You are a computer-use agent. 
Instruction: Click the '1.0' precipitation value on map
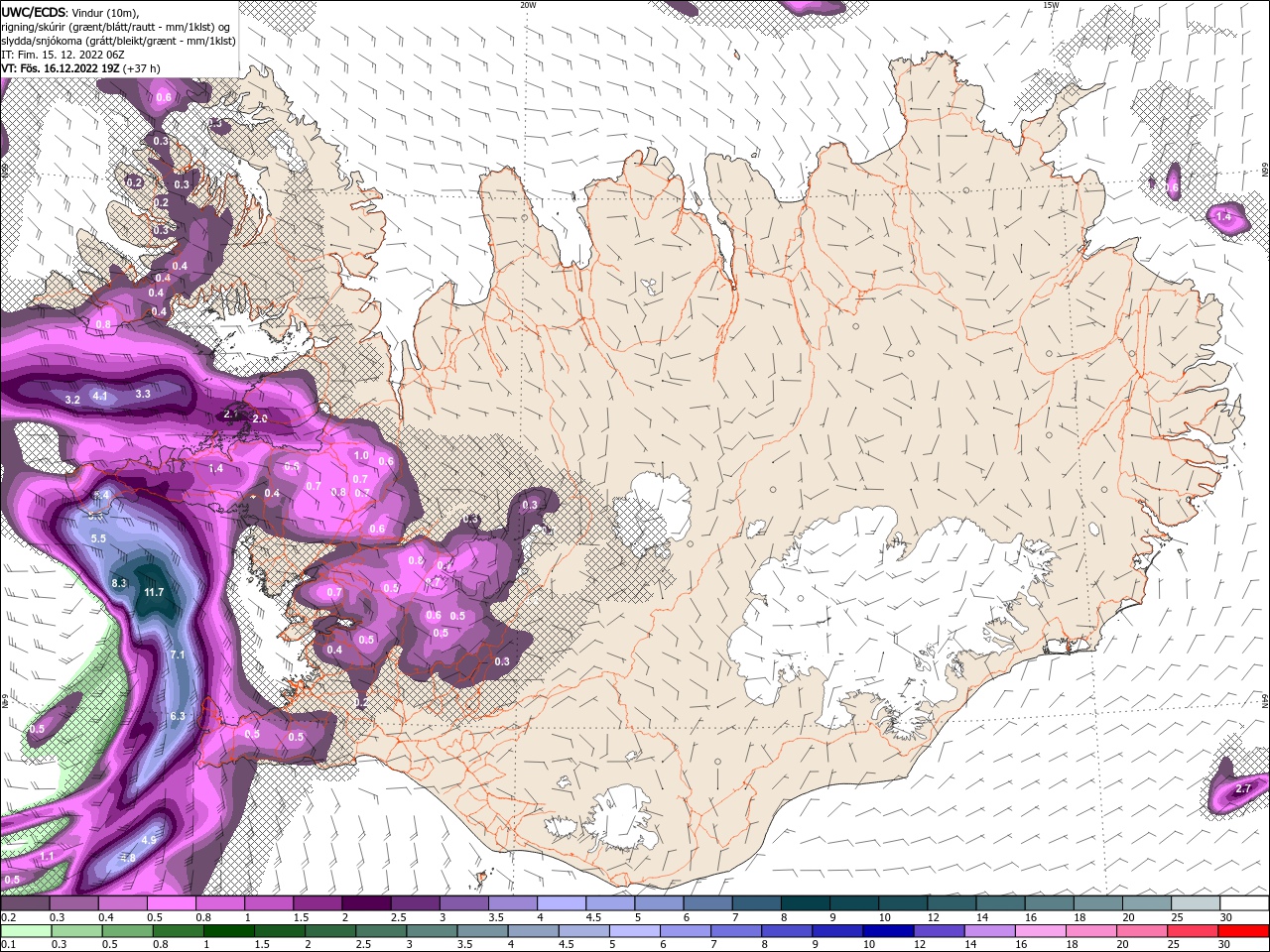(x=361, y=456)
